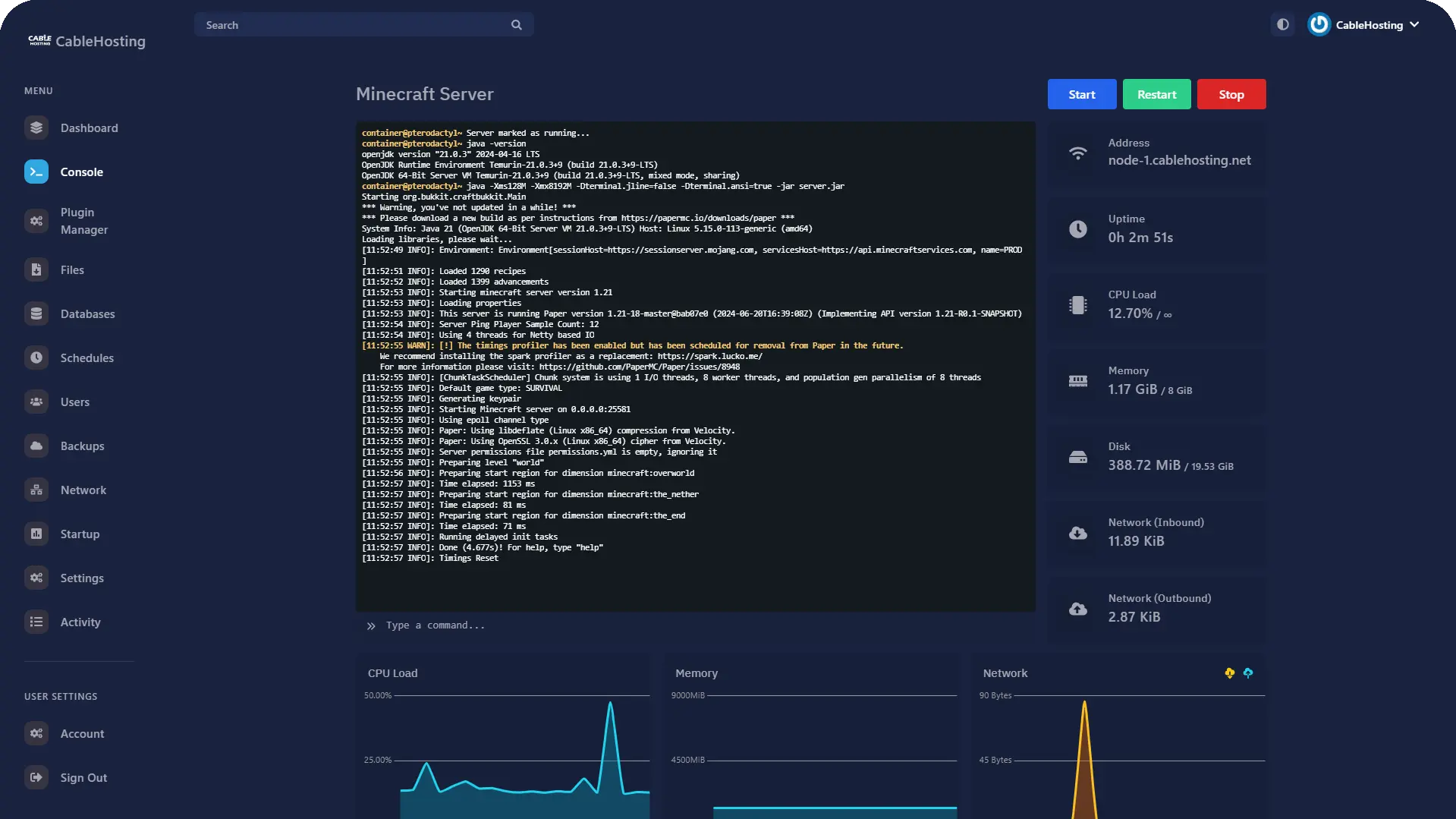Click the Backups cloud icon
1456x819 pixels.
(x=36, y=446)
